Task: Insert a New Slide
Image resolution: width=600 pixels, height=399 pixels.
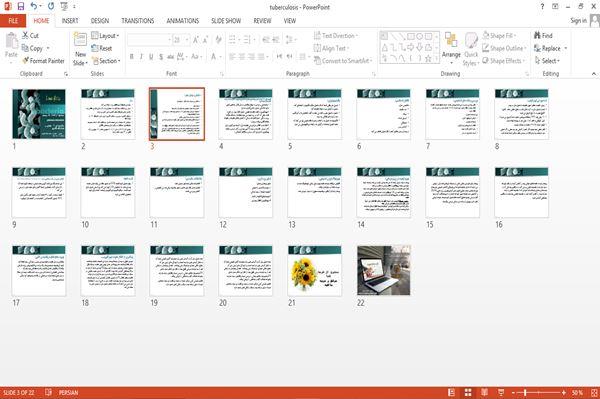Action: pyautogui.click(x=80, y=49)
